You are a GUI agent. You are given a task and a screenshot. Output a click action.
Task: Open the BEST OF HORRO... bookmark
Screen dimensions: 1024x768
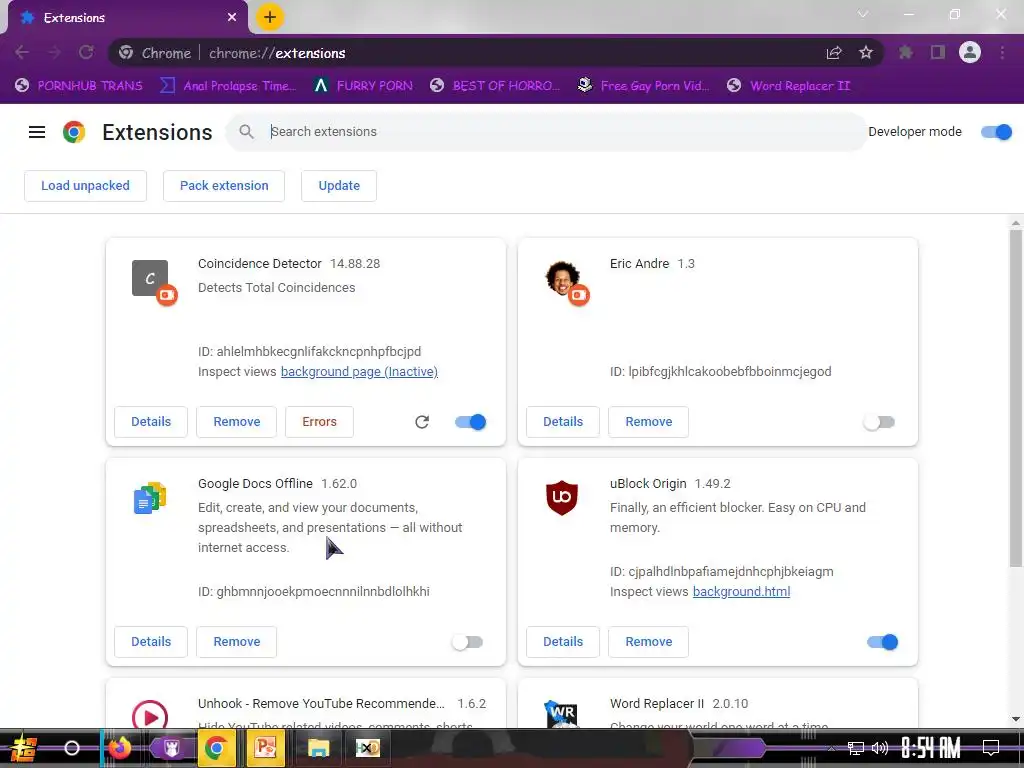point(496,86)
